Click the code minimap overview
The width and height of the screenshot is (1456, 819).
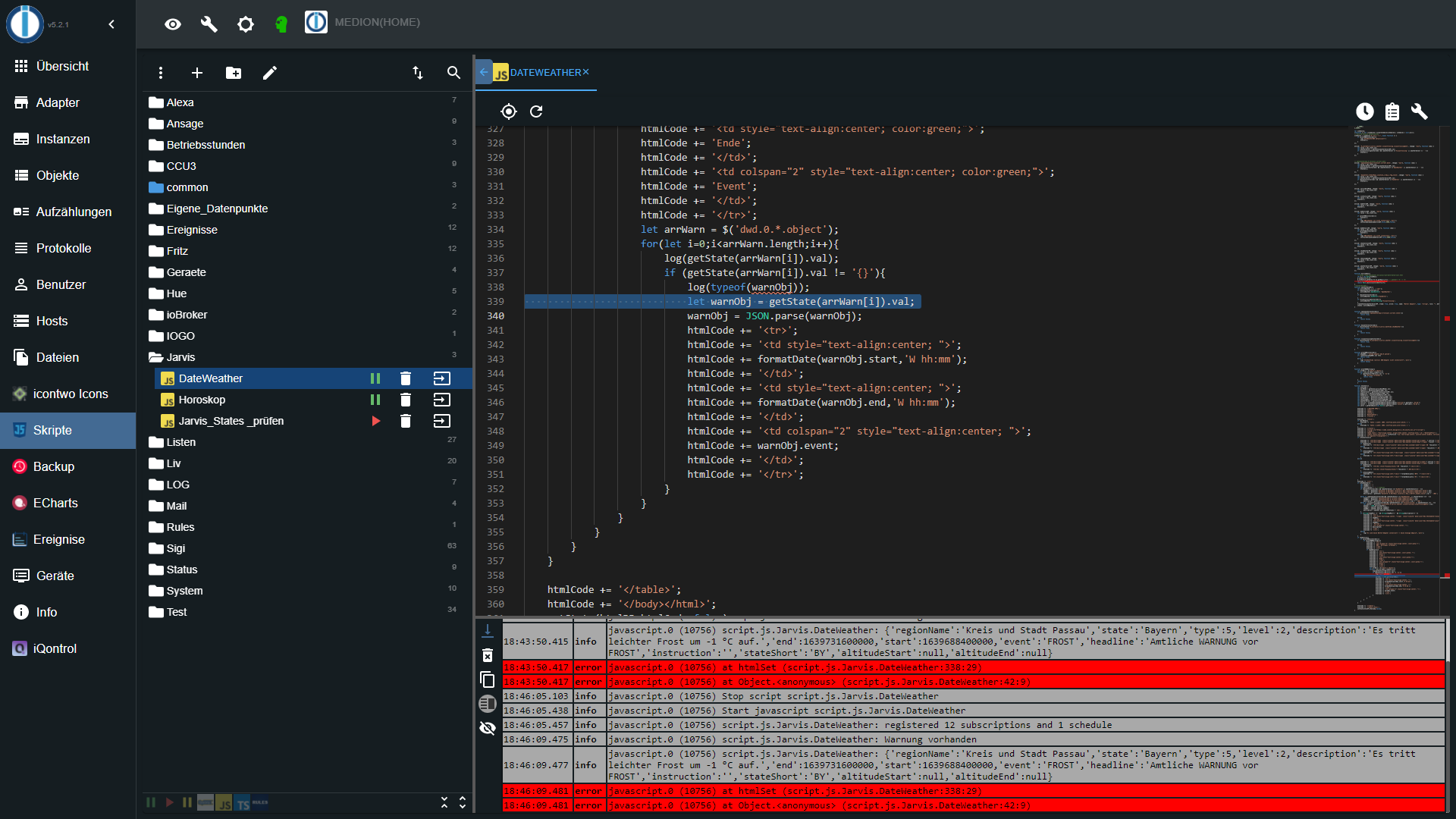(1397, 369)
